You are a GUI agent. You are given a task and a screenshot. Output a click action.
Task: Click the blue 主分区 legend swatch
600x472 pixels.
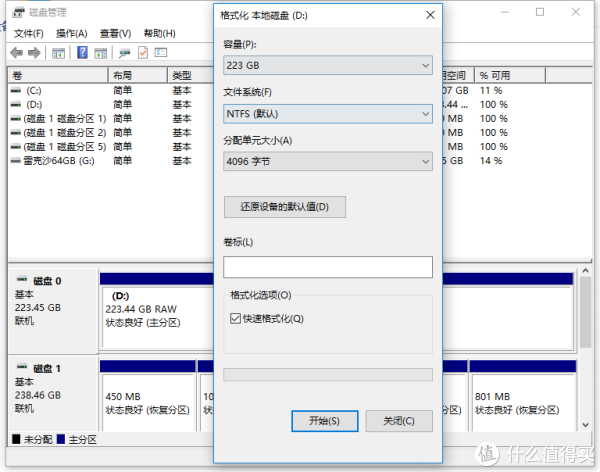click(61, 439)
